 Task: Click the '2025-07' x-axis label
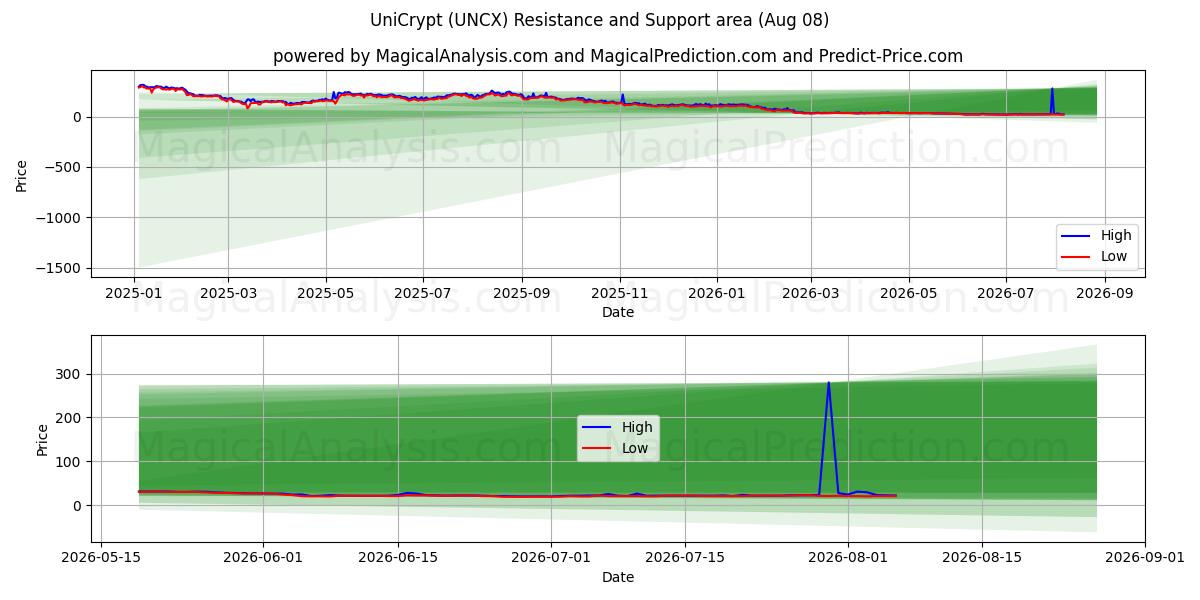(x=422, y=295)
